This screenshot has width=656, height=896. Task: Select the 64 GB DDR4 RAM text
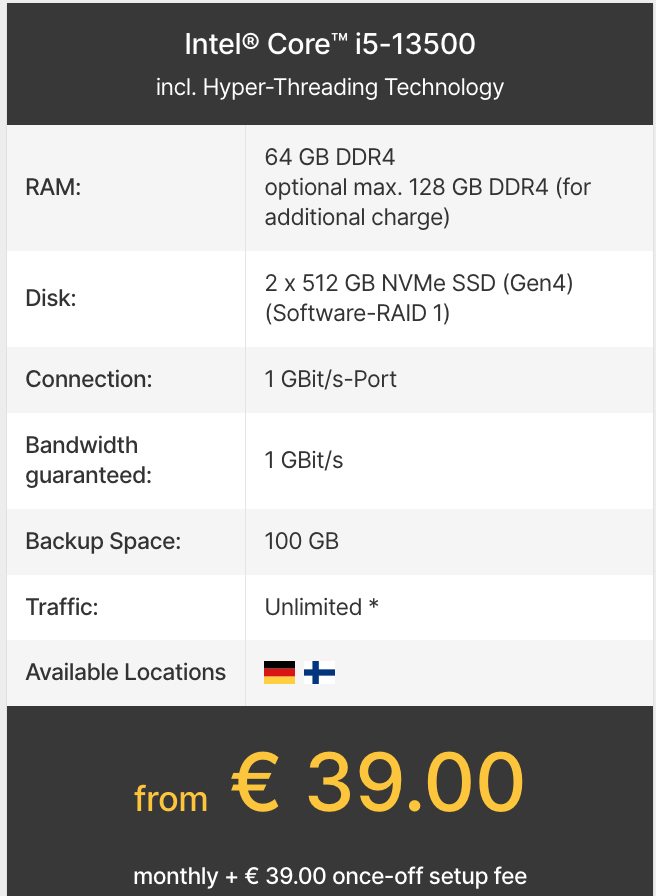(x=330, y=157)
